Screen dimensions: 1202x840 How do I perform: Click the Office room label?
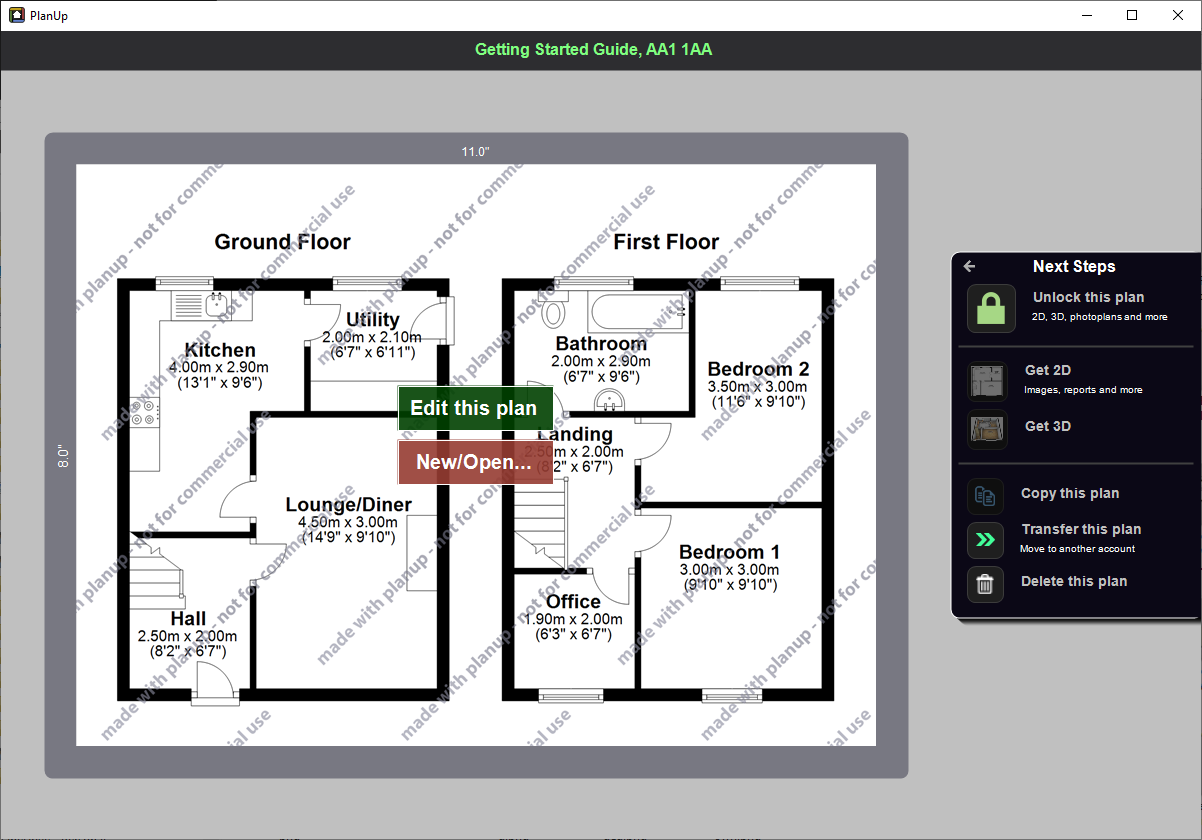pyautogui.click(x=573, y=602)
